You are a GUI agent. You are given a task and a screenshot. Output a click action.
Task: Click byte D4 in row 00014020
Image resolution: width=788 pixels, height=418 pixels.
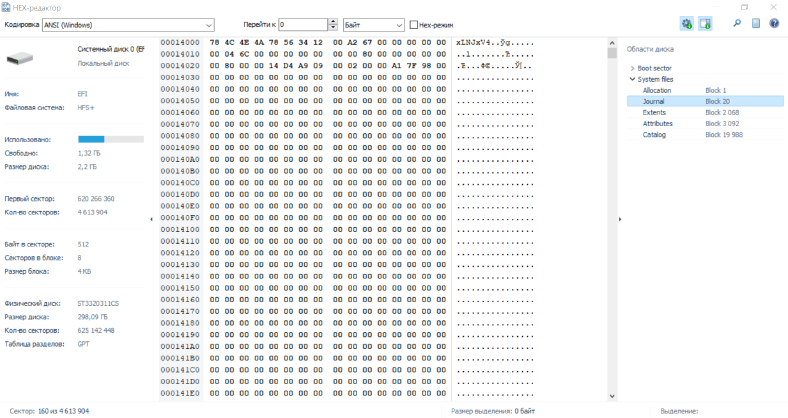[x=288, y=66]
